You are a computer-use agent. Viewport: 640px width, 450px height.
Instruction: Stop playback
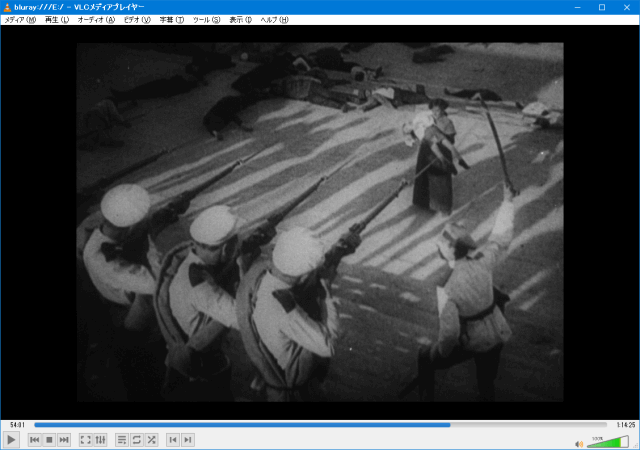49,440
